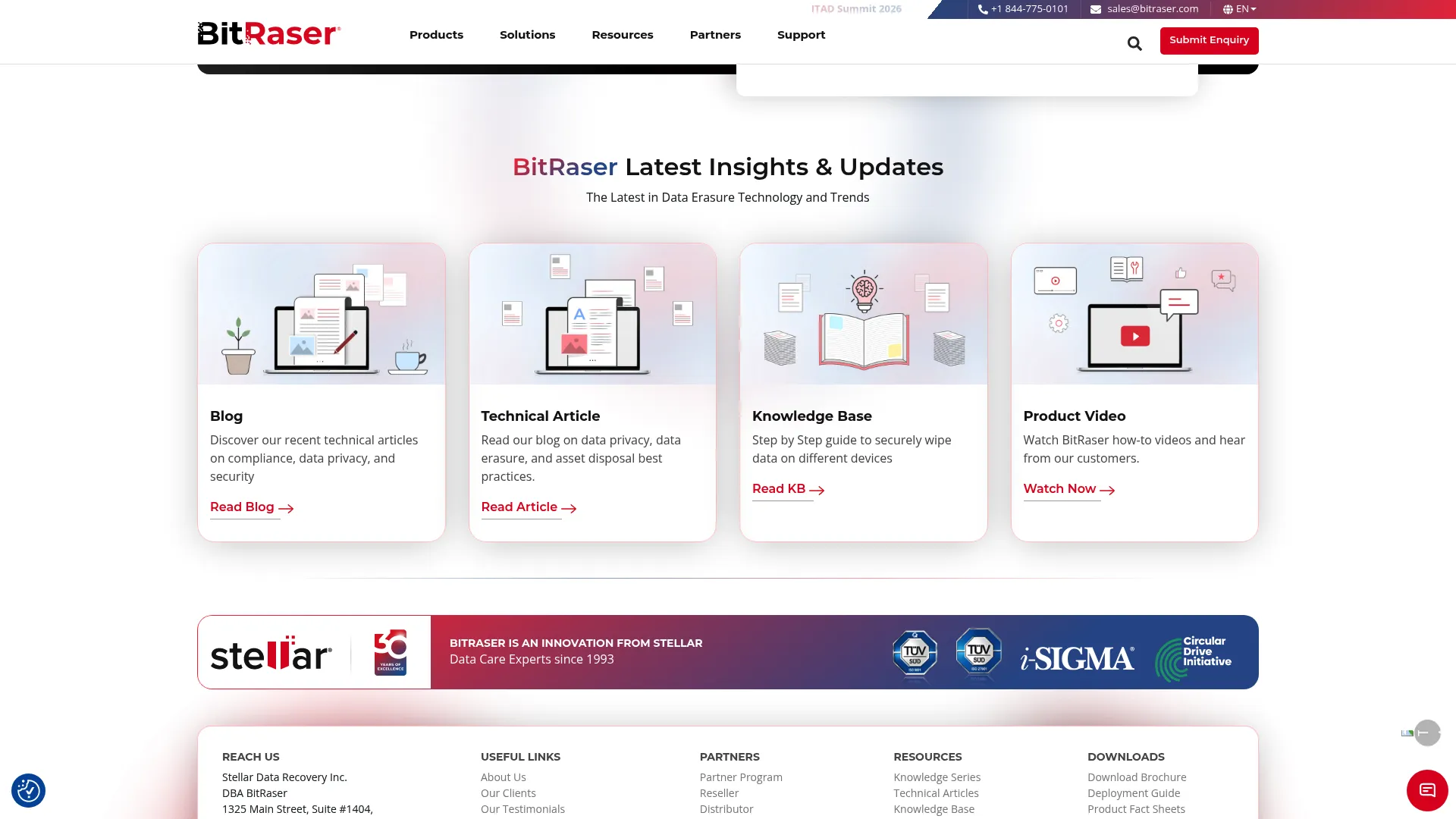1456x819 pixels.
Task: Click the arrow next to Read KB
Action: (817, 490)
